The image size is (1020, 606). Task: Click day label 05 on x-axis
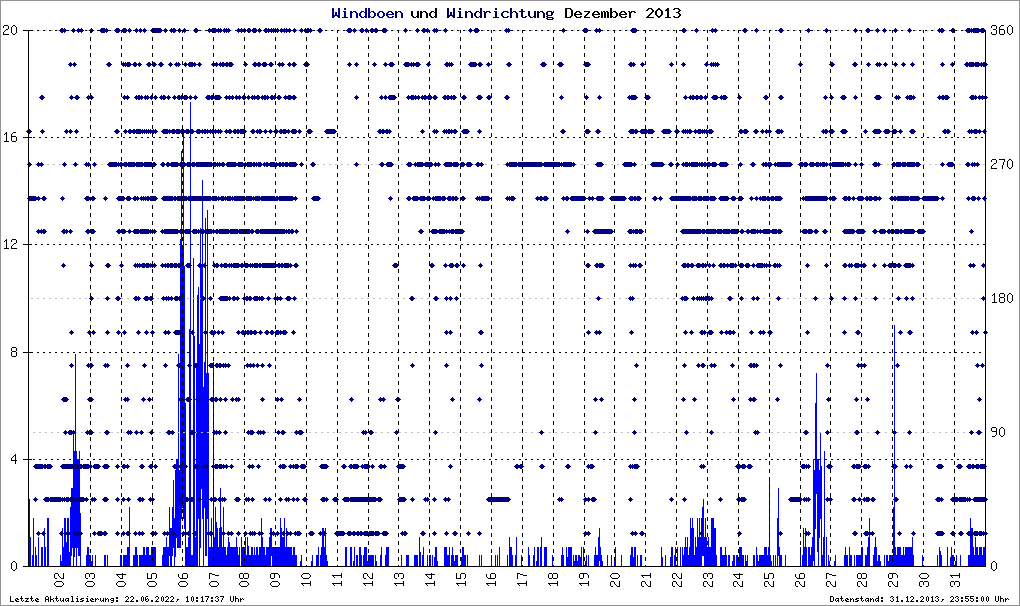tap(152, 579)
